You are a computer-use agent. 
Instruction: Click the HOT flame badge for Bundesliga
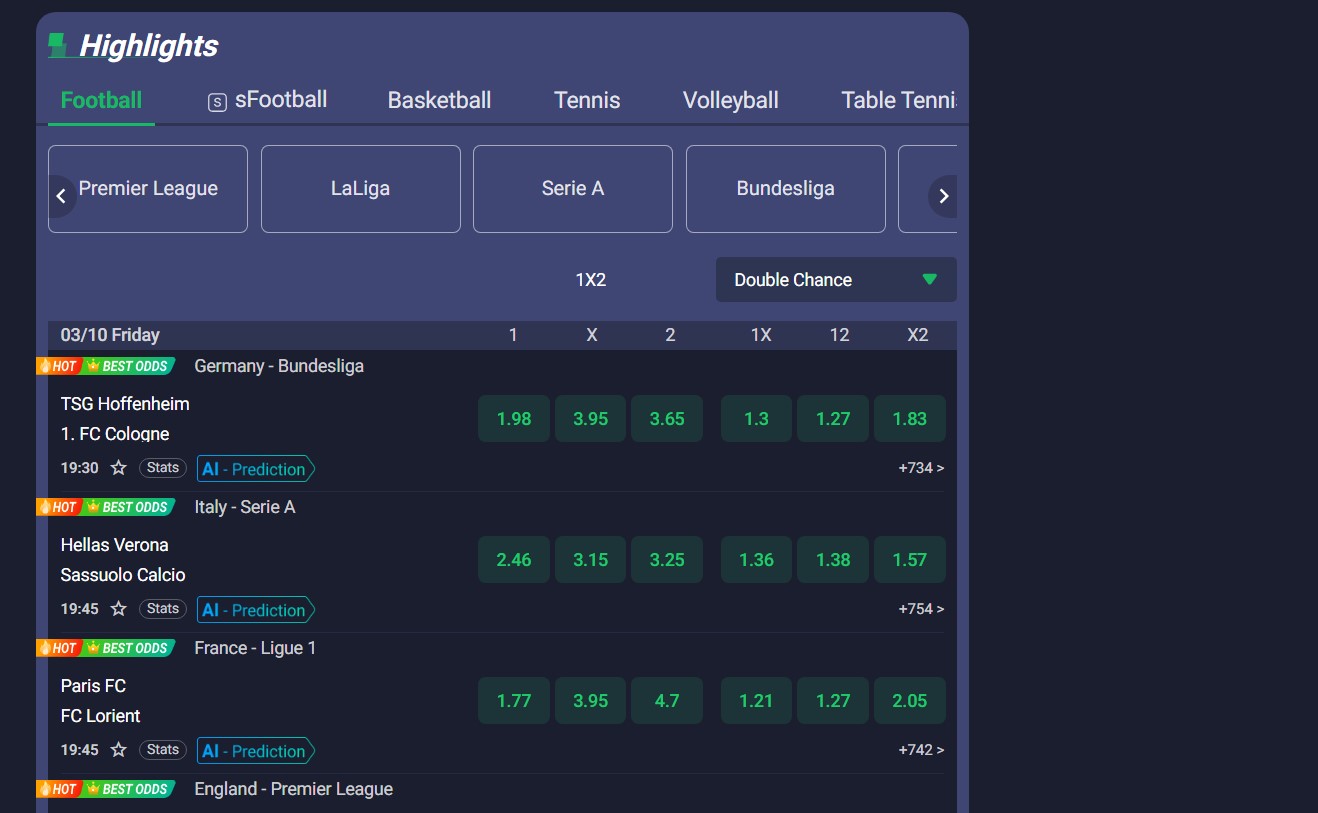pyautogui.click(x=58, y=366)
